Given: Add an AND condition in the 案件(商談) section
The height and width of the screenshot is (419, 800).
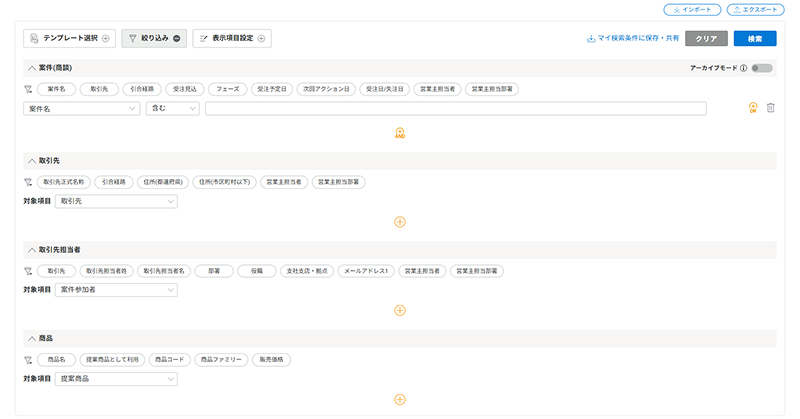Looking at the screenshot, I should coord(400,133).
